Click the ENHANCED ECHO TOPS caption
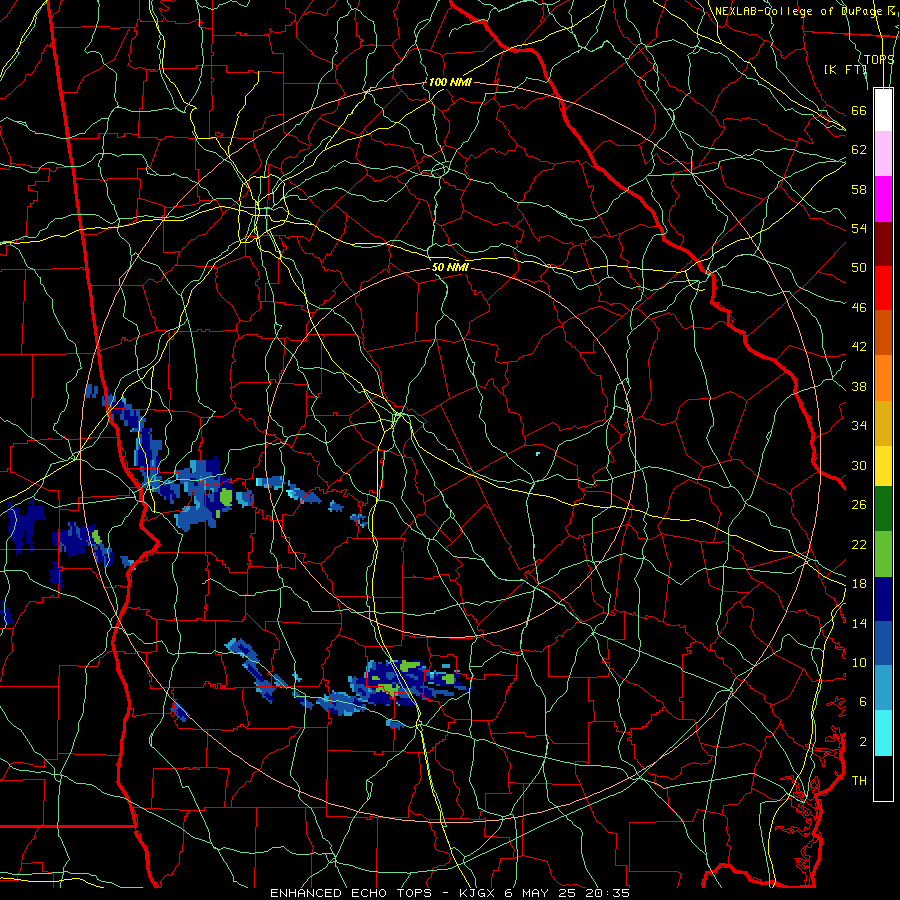Viewport: 900px width, 900px height. click(351, 893)
